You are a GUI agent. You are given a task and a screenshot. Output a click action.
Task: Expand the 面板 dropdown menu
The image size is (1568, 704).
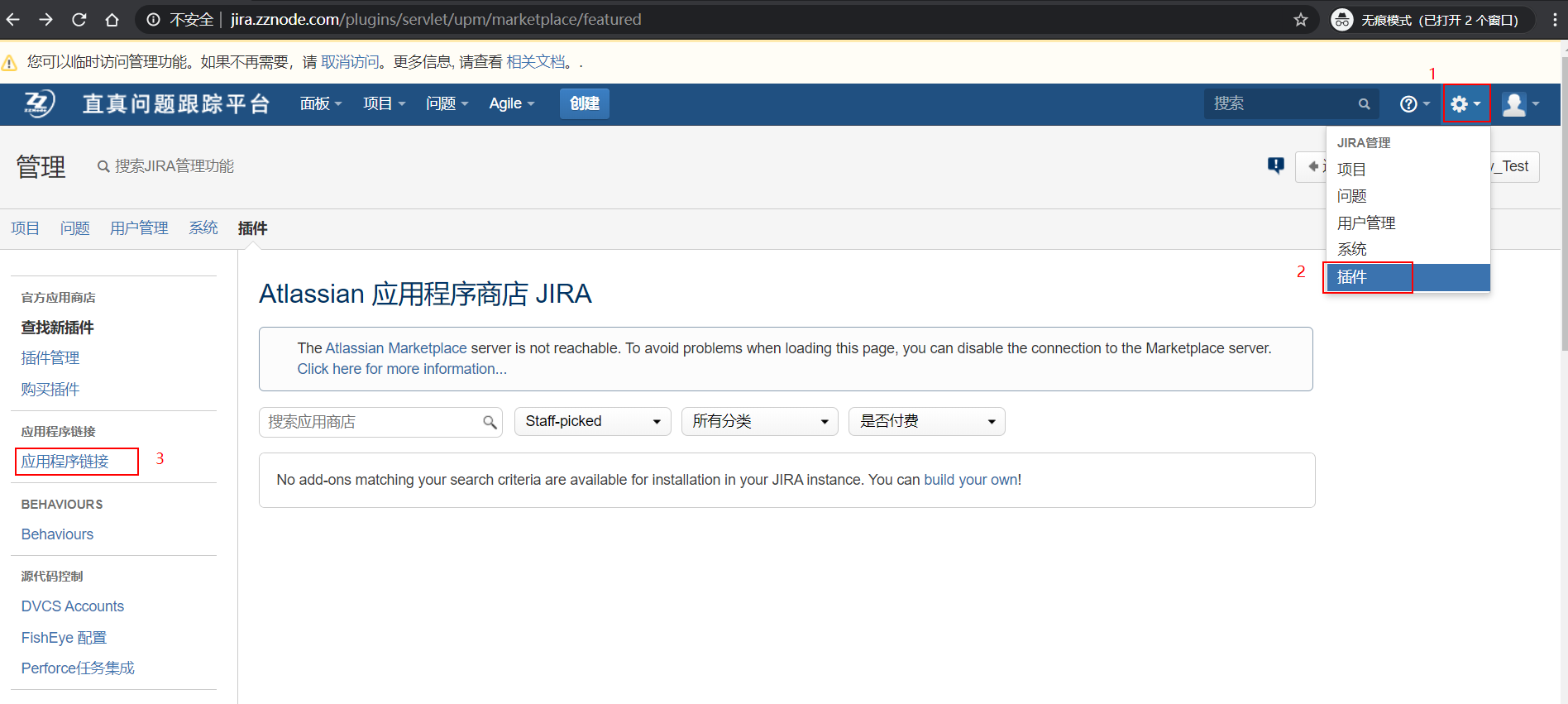pos(321,103)
